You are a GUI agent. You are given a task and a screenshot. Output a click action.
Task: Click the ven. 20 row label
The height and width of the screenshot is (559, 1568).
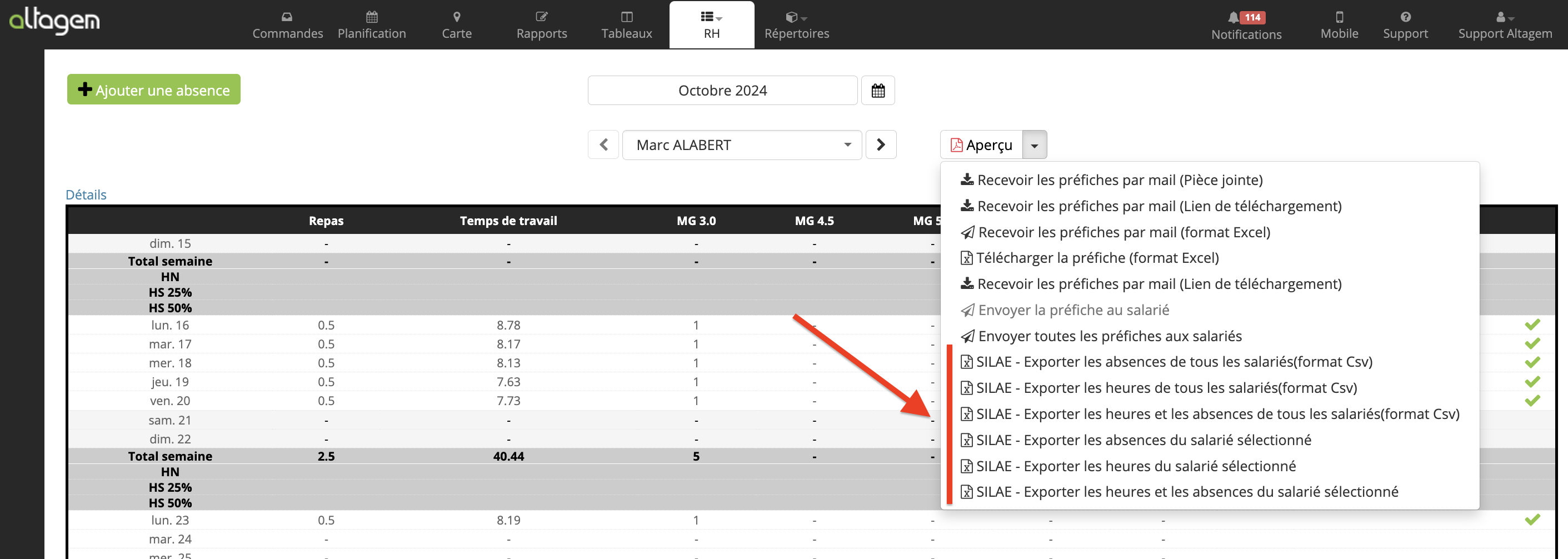(170, 401)
